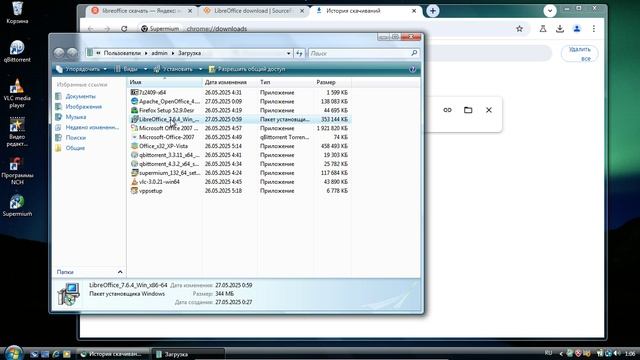Open the address bar history dropdown
The image size is (640, 360).
289,53
